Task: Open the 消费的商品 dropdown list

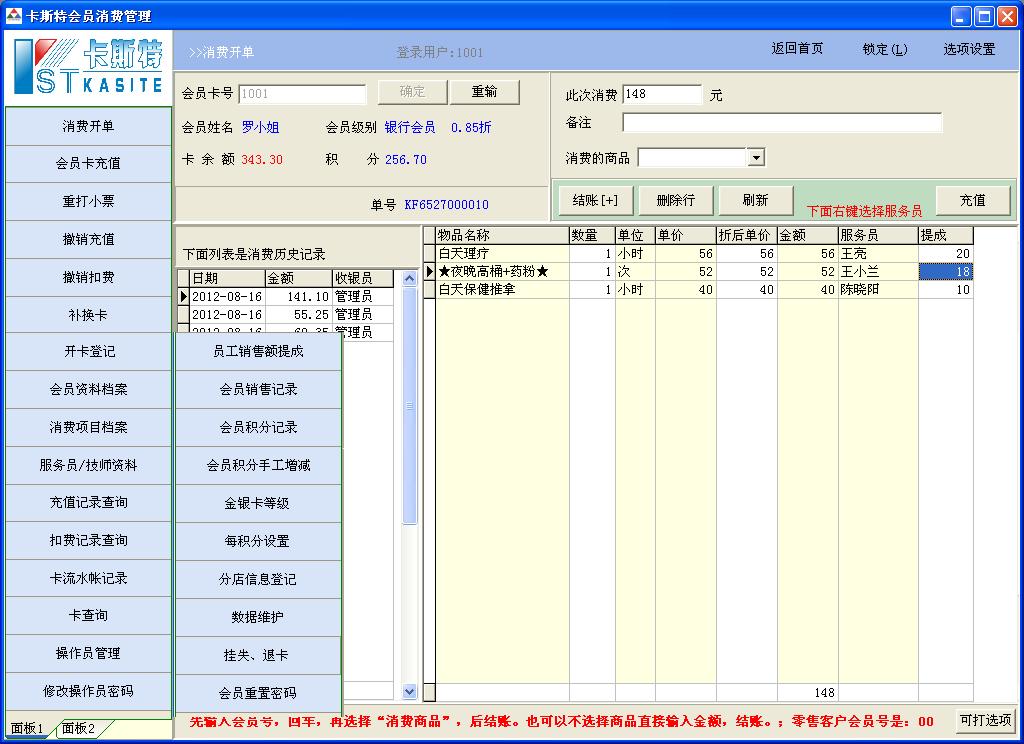Action: click(756, 158)
